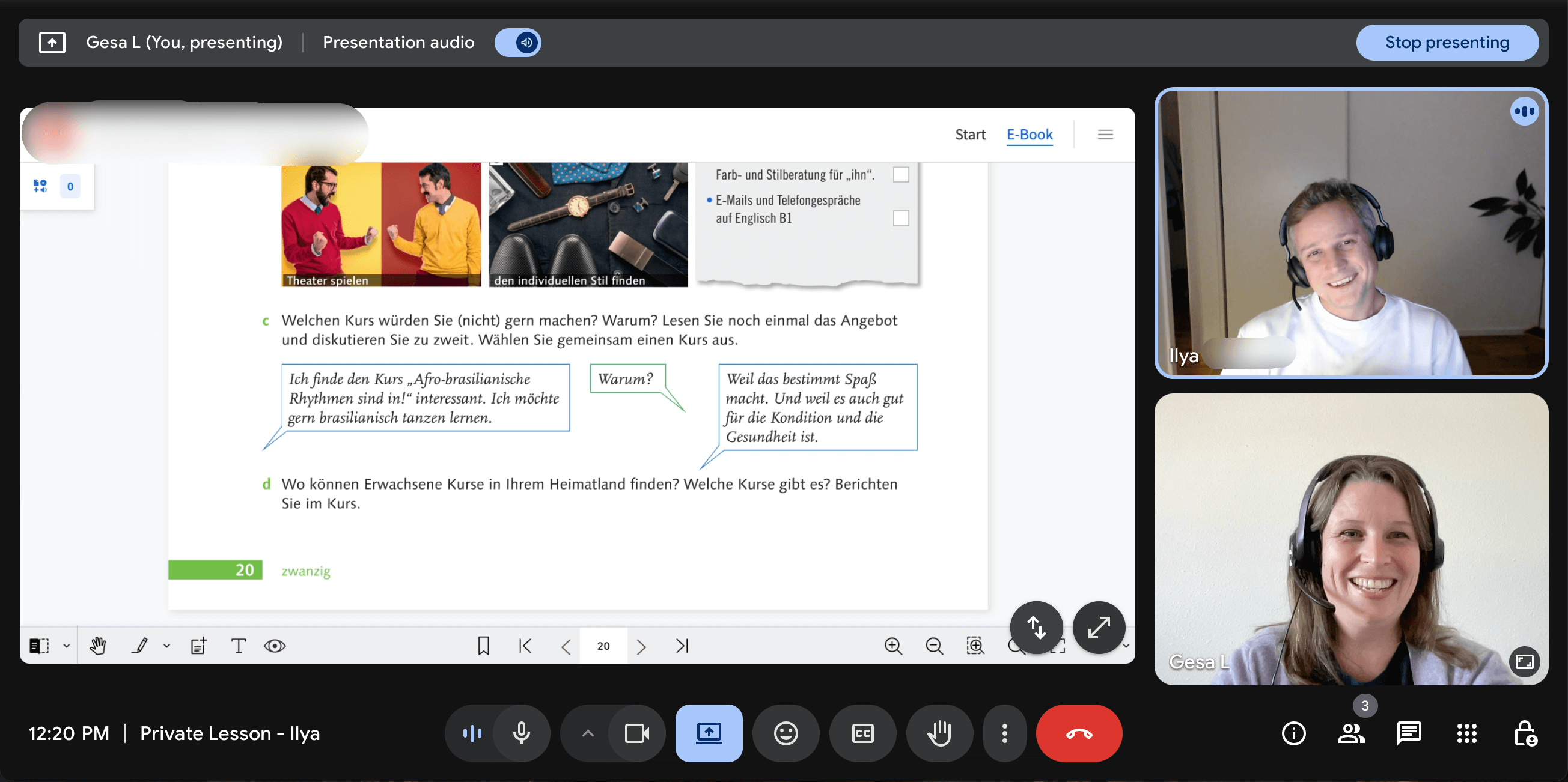This screenshot has width=1568, height=782.
Task: Click the Stop presenting button
Action: (1448, 43)
